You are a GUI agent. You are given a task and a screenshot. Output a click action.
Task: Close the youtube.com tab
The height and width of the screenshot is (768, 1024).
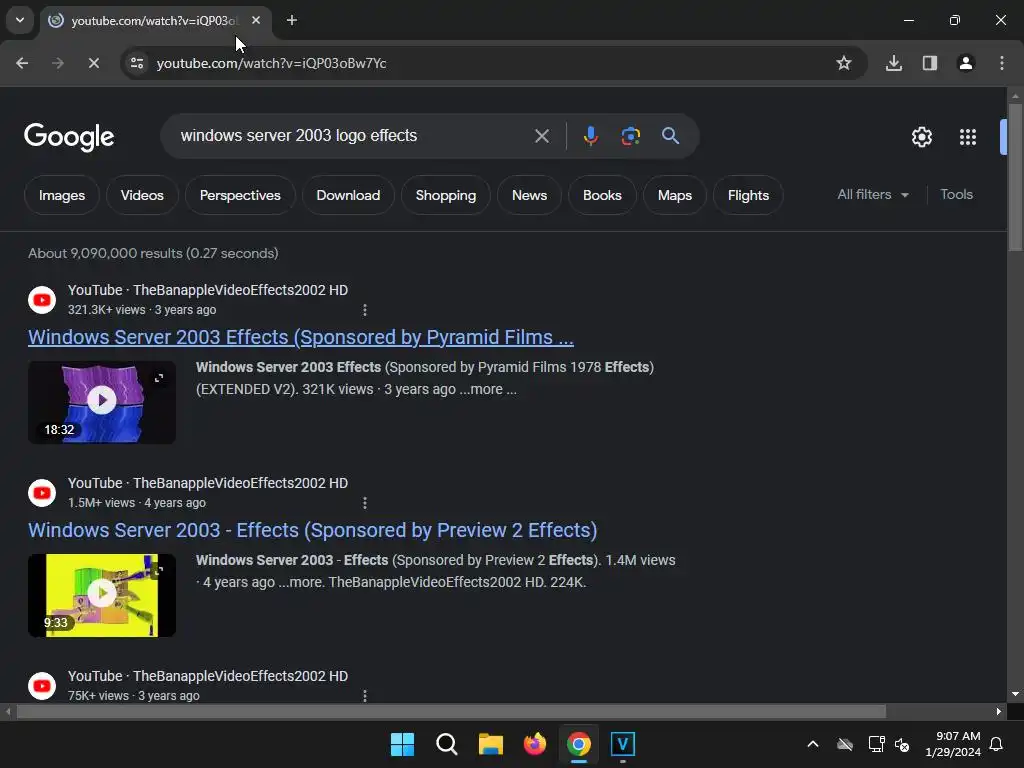256,20
